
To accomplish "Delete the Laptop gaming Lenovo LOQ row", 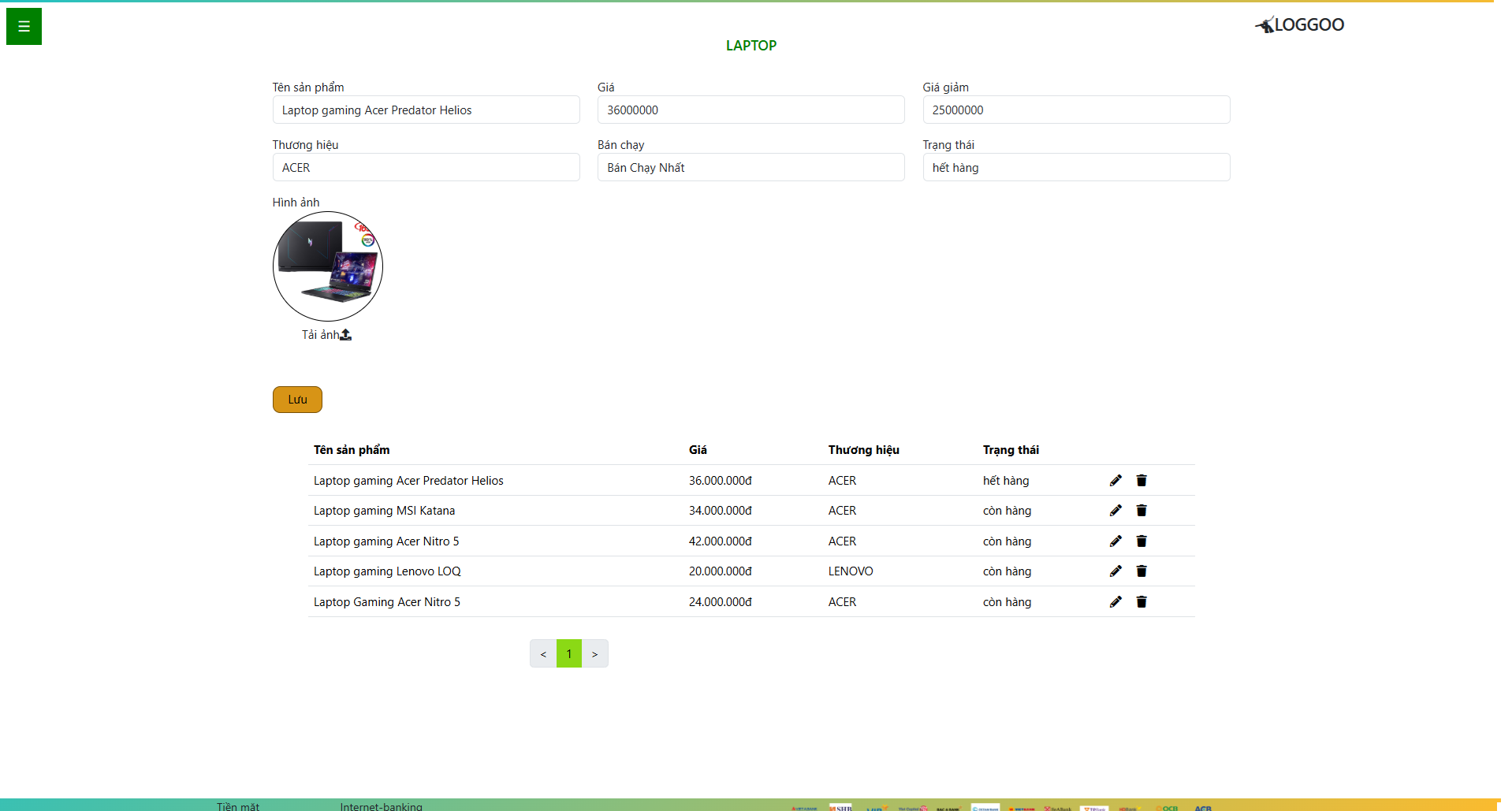I will coord(1141,571).
